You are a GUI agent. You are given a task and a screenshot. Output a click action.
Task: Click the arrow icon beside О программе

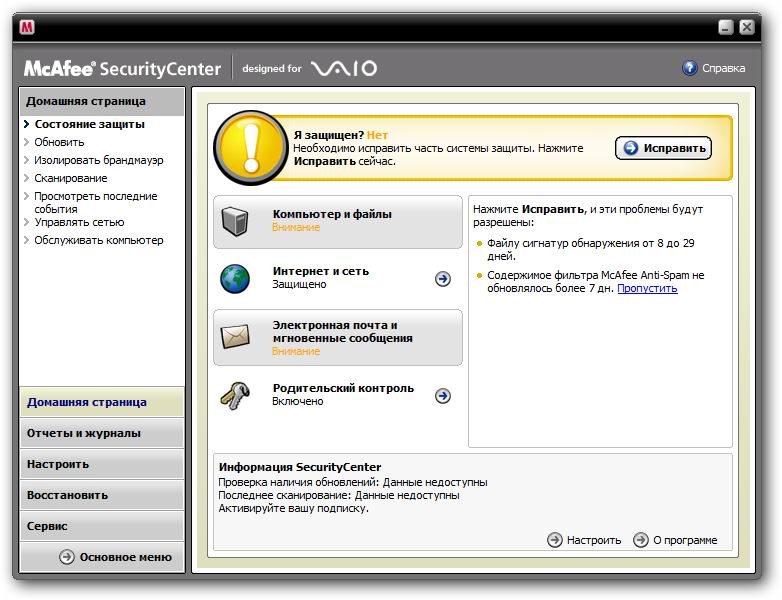tap(641, 540)
